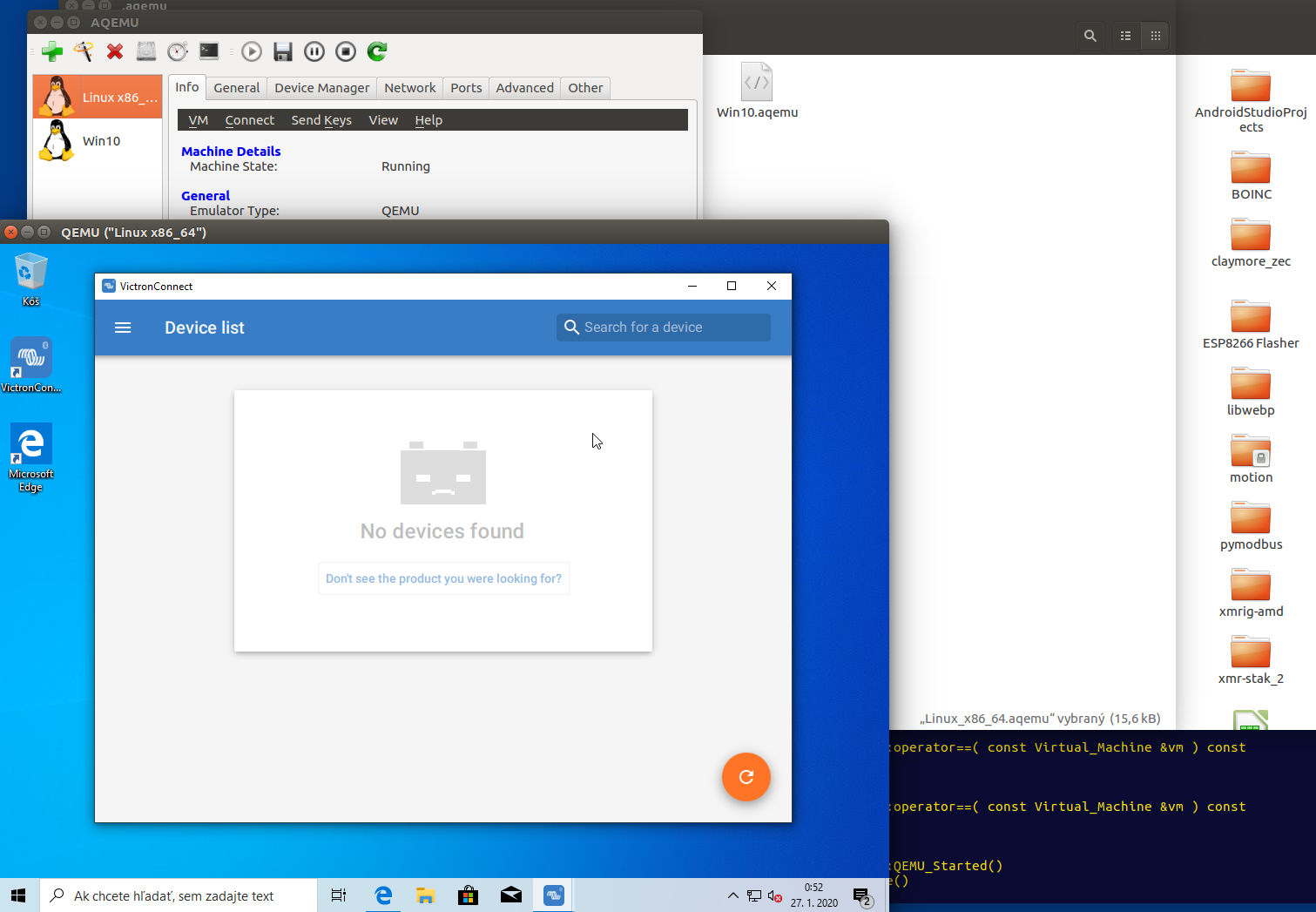This screenshot has height=912, width=1316.
Task: Click the Search for a device field
Action: (x=664, y=328)
